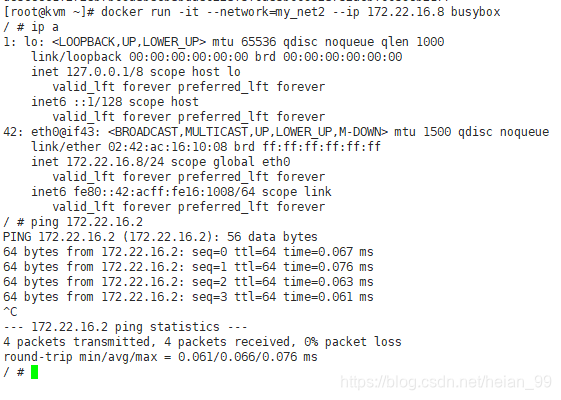The width and height of the screenshot is (561, 400).
Task: Click the ping statistics header line
Action: point(125,327)
